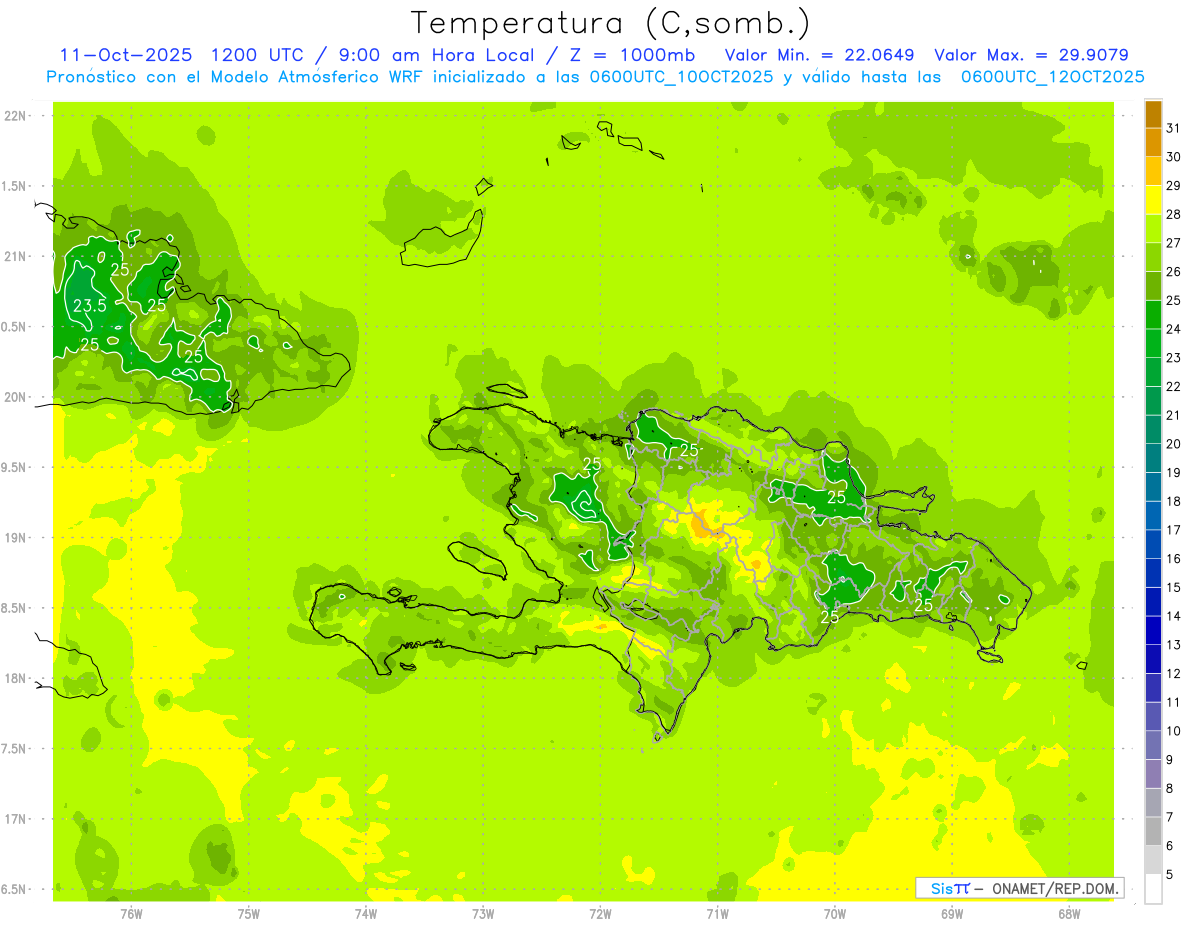Screen dimensions: 1200x927
Task: Click the 68W longitude axis label
Action: tap(1068, 913)
